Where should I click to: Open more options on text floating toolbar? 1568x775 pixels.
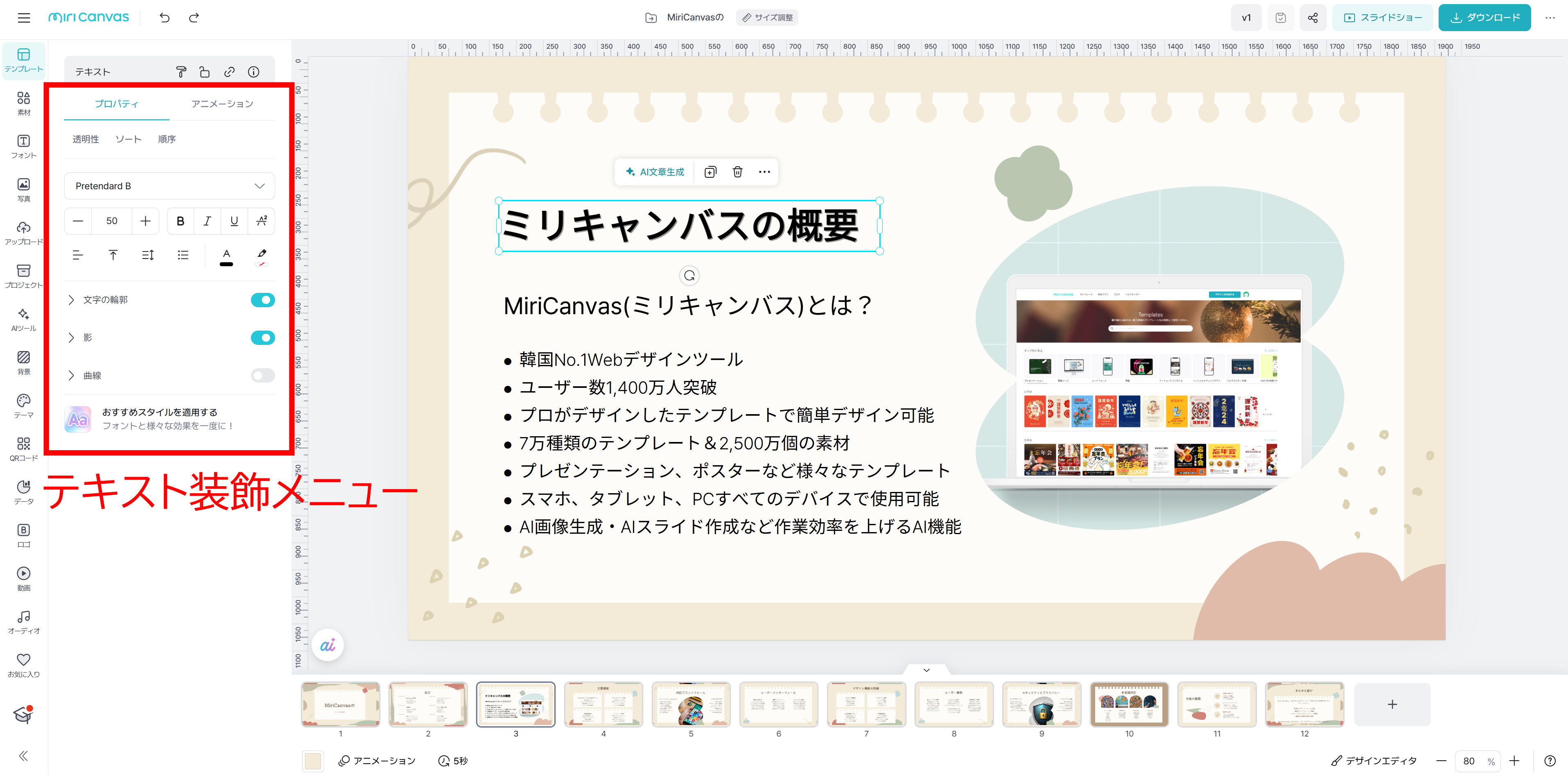click(764, 172)
